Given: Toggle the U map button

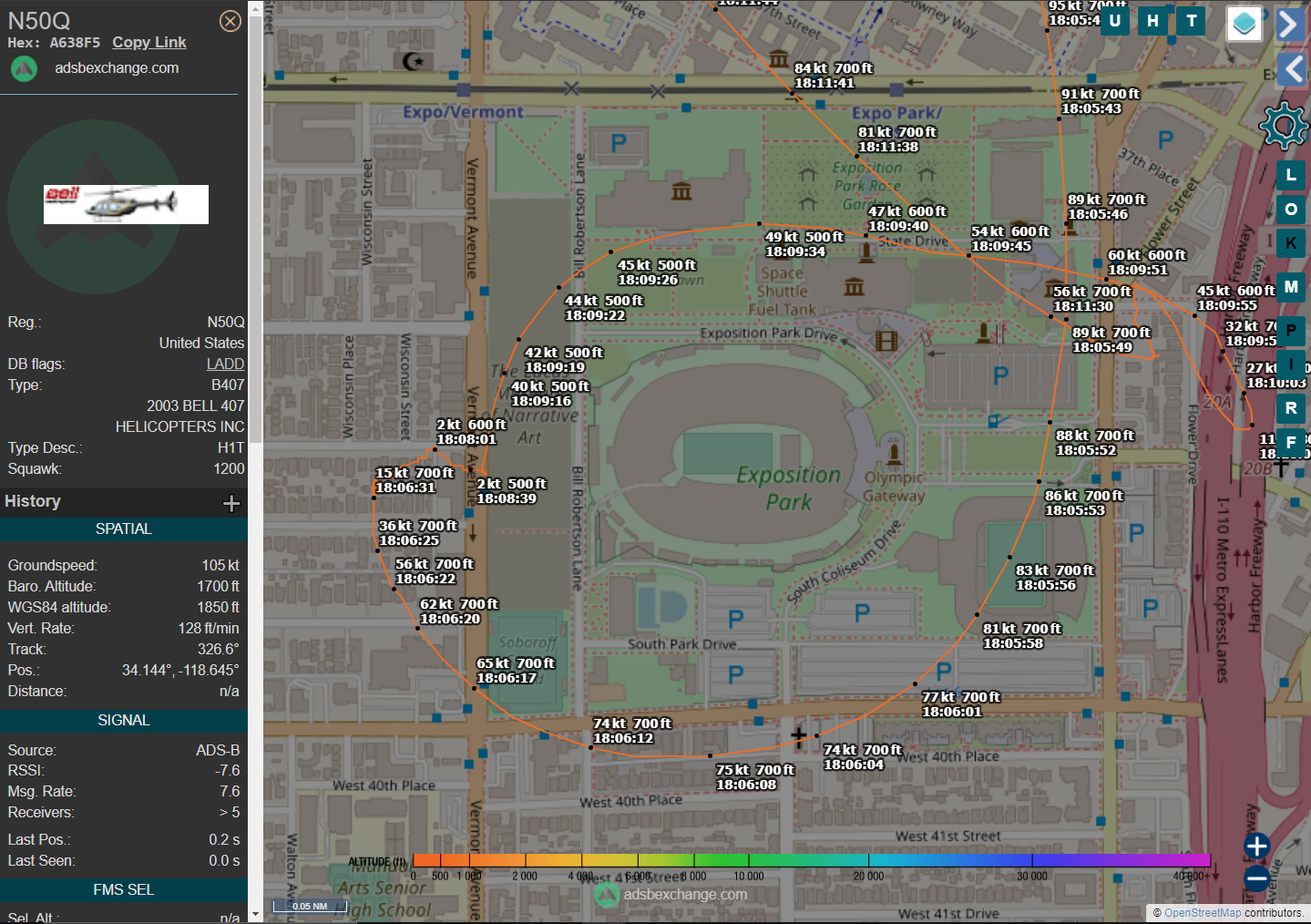Looking at the screenshot, I should pos(1114,21).
